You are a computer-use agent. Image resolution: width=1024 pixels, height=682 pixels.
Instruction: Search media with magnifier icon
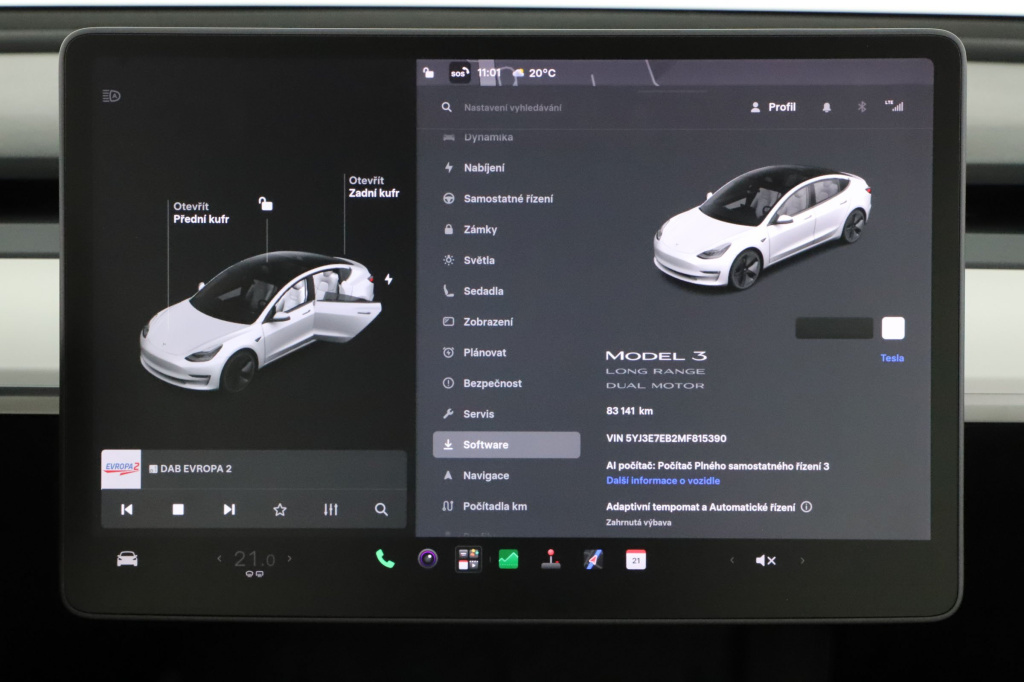(381, 509)
